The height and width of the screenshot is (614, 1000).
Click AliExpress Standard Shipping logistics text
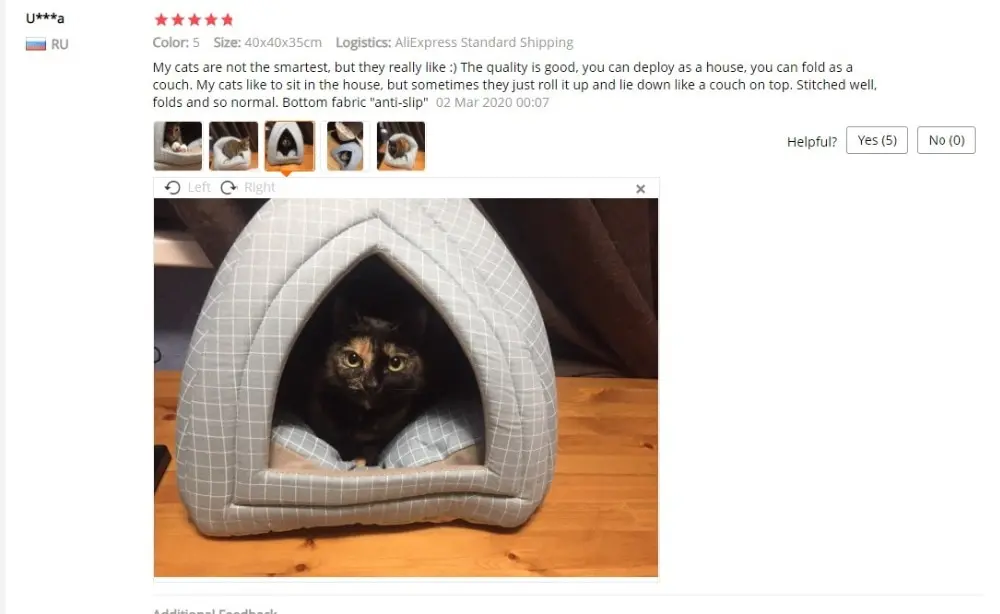click(x=484, y=42)
